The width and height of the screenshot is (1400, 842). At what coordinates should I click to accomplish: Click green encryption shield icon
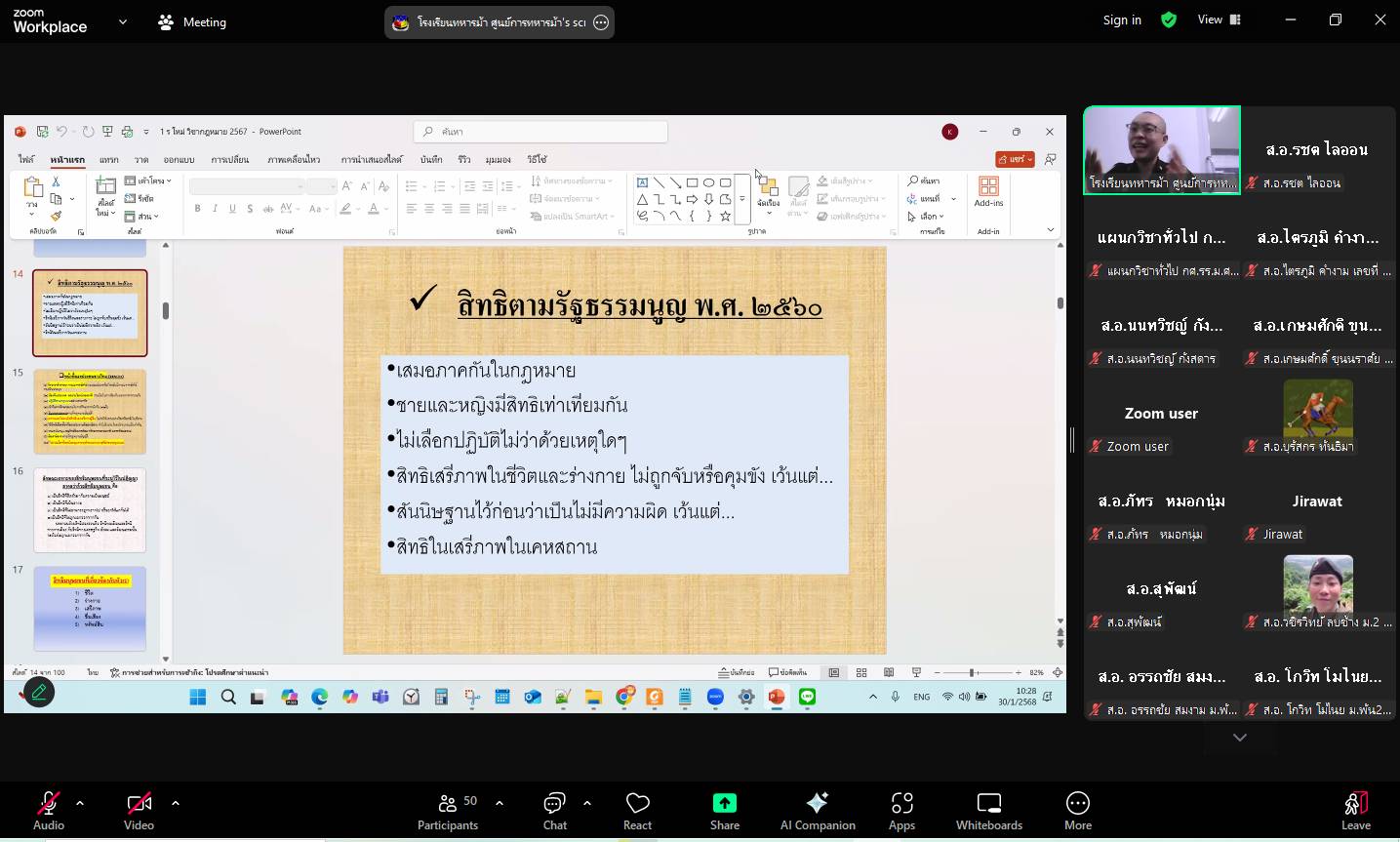1169,20
